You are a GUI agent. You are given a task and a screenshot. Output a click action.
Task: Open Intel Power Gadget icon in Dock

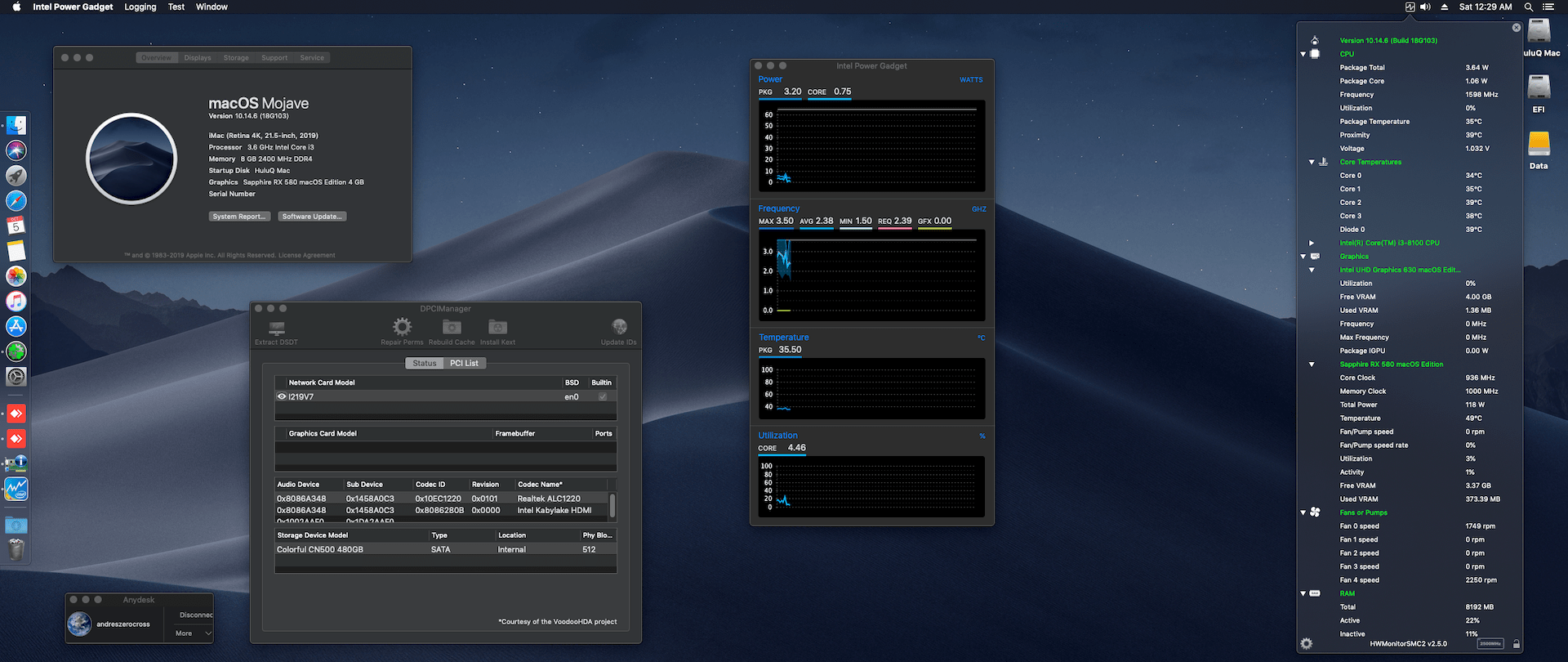16,489
